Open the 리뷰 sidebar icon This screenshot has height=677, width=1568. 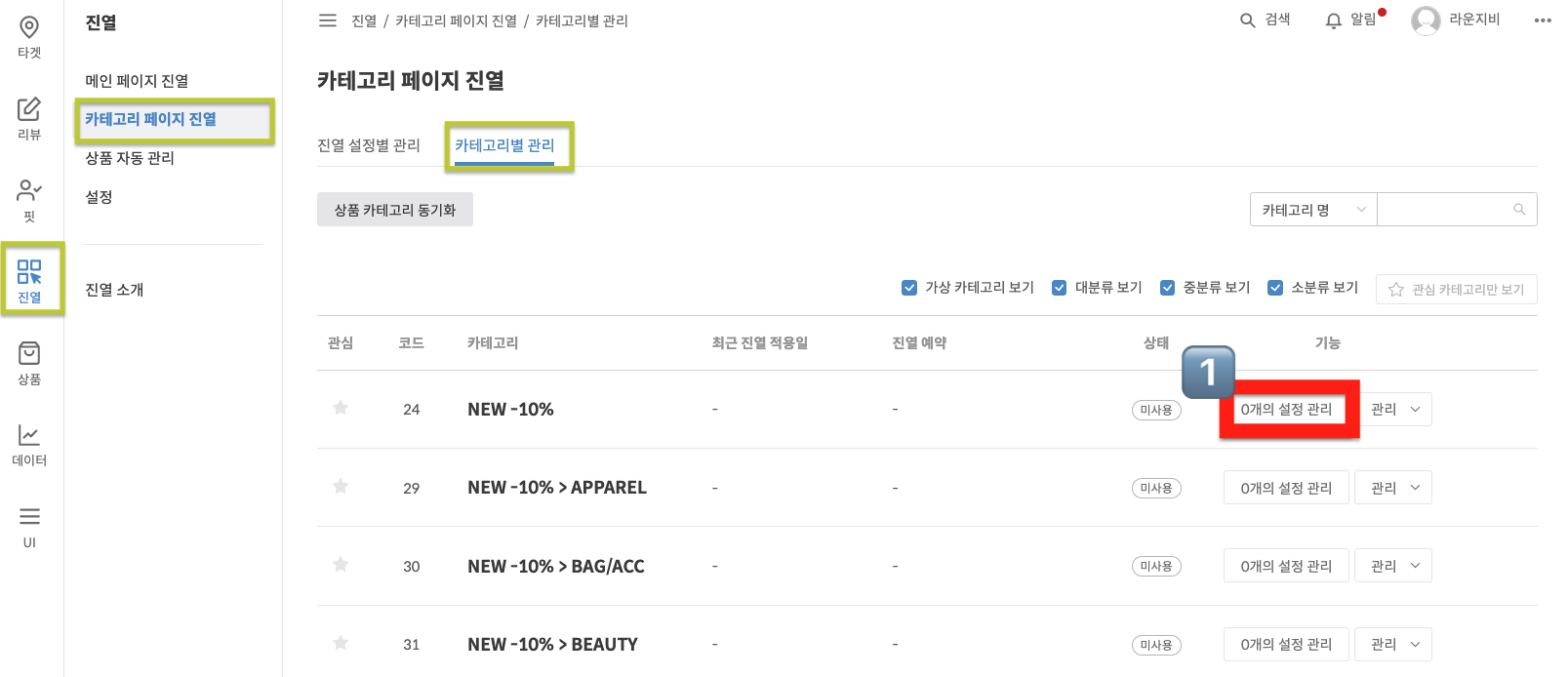tap(29, 118)
